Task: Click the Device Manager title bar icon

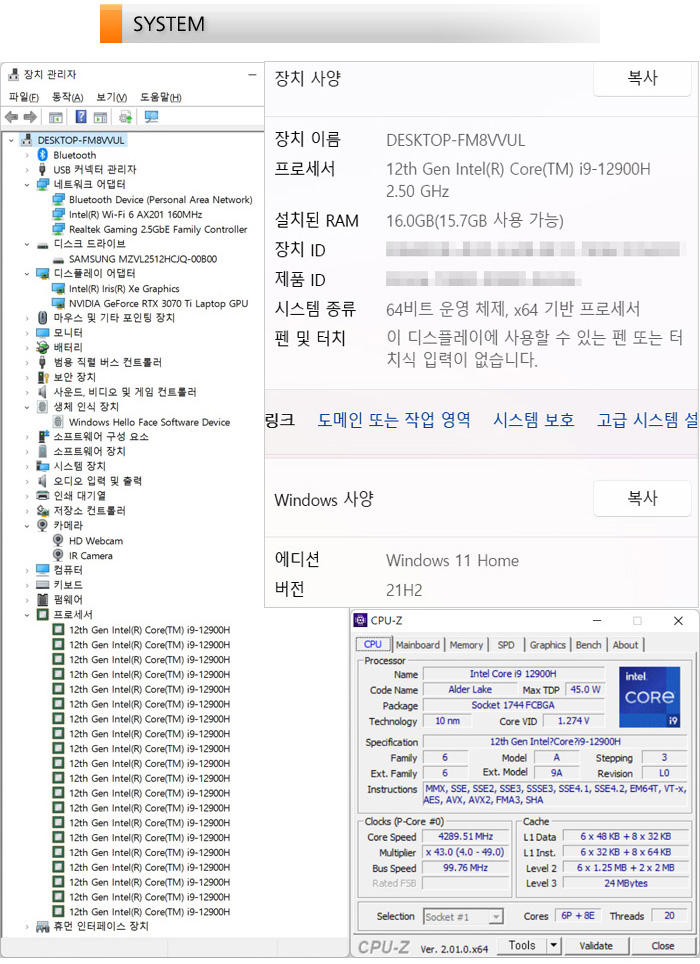Action: pyautogui.click(x=14, y=75)
